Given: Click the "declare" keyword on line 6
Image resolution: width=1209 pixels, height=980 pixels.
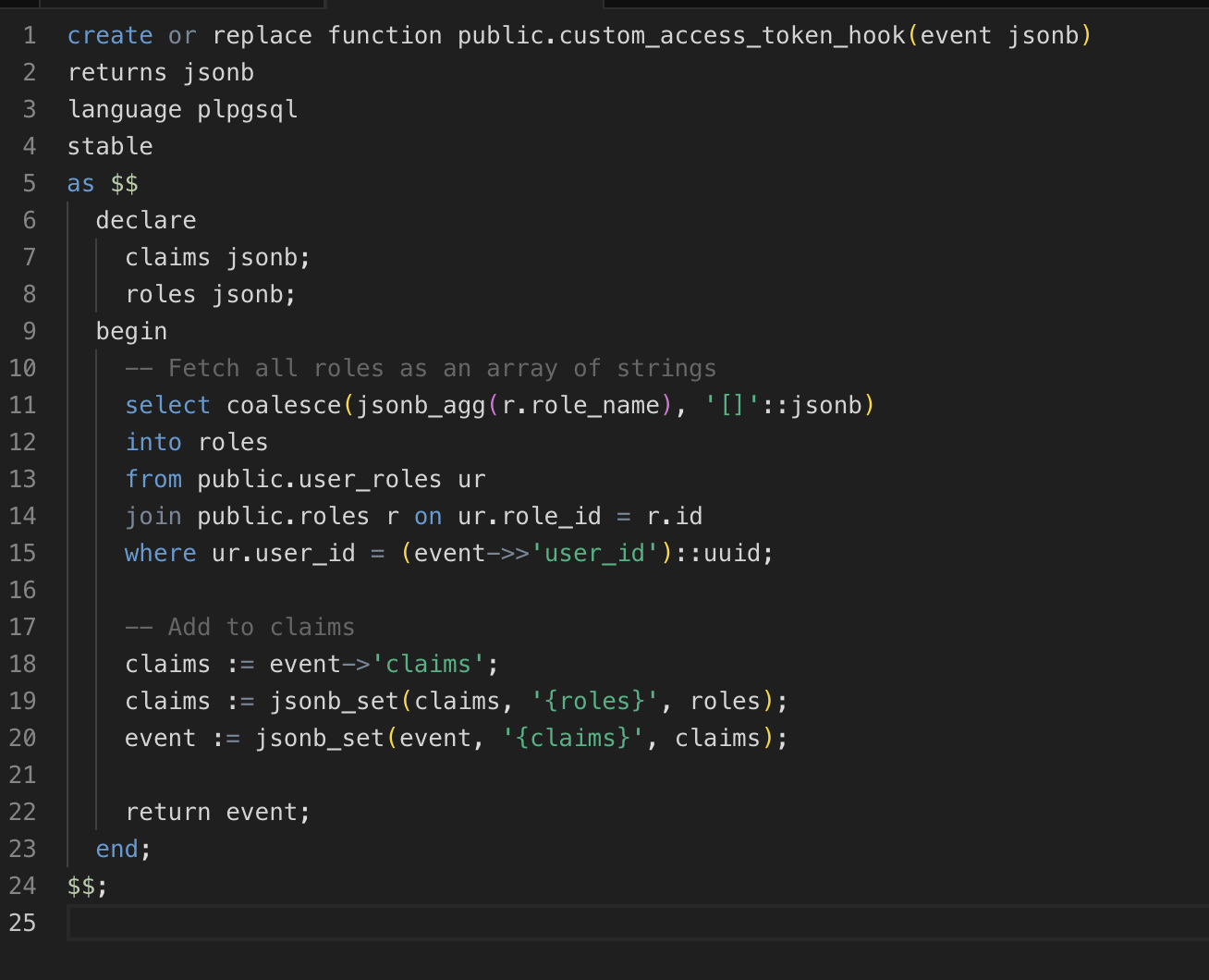Looking at the screenshot, I should (x=146, y=221).
